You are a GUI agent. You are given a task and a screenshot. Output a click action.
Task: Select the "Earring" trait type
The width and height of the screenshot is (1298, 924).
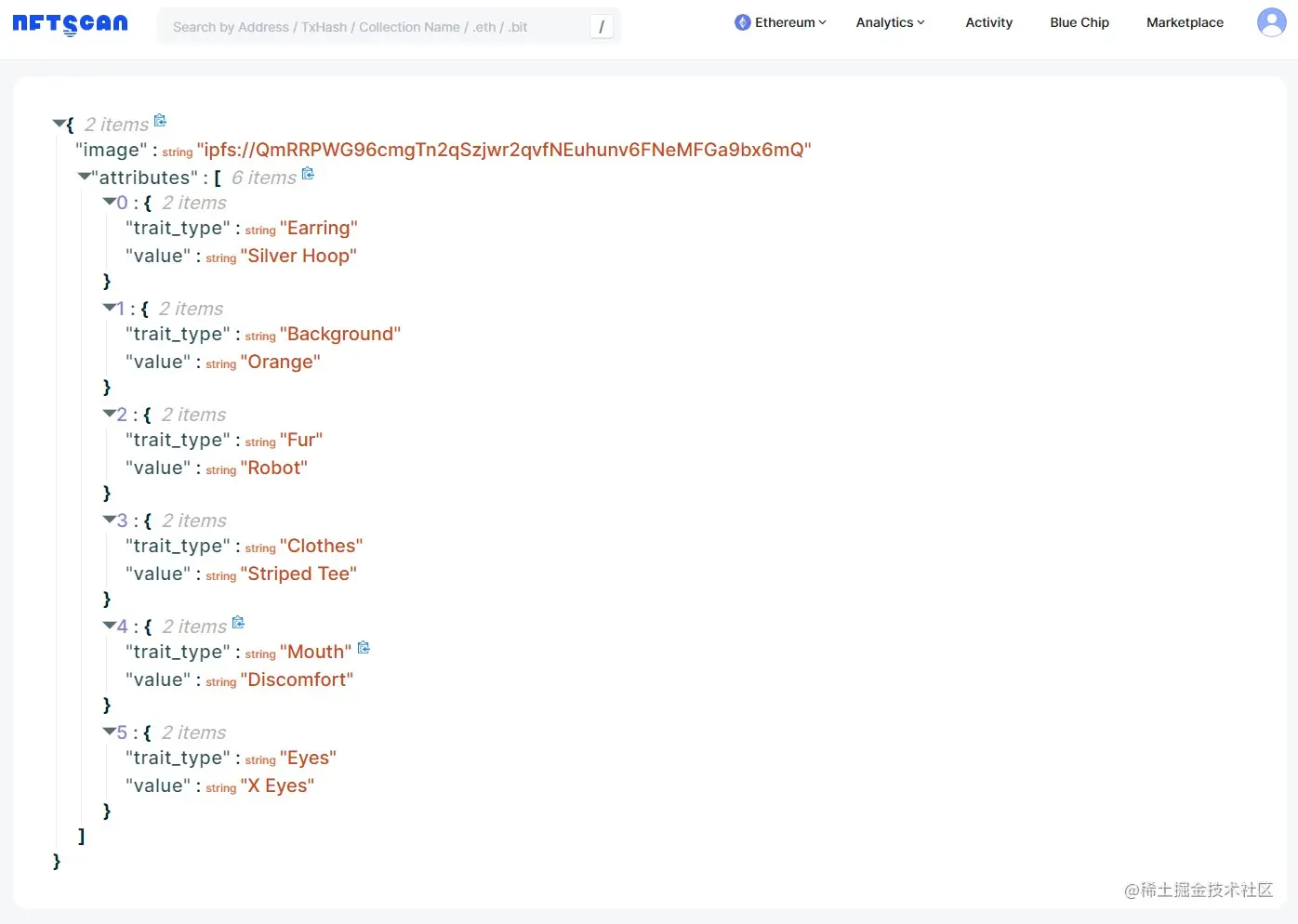(318, 228)
